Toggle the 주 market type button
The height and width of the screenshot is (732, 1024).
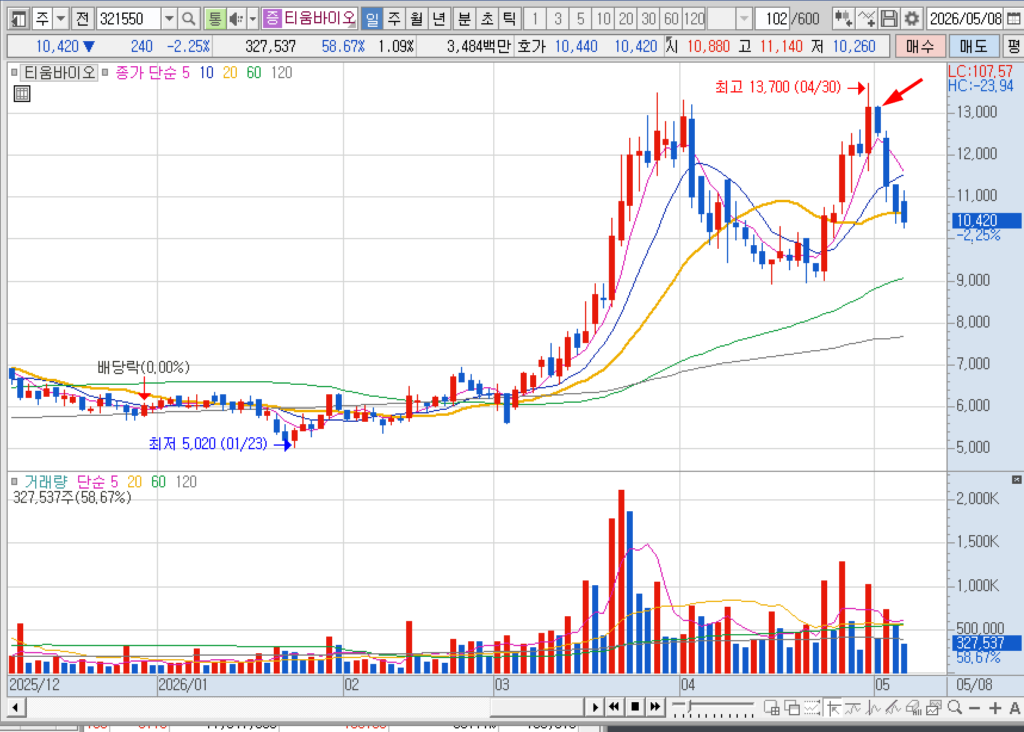[x=41, y=19]
